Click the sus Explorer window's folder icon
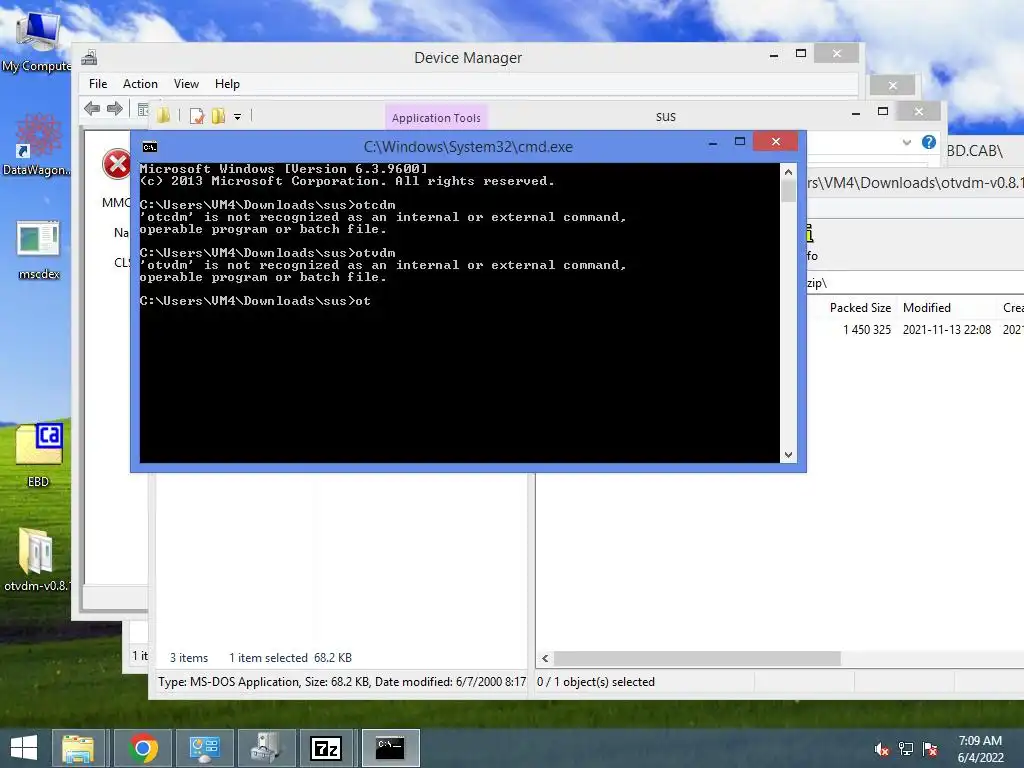This screenshot has width=1024, height=768. [x=163, y=116]
